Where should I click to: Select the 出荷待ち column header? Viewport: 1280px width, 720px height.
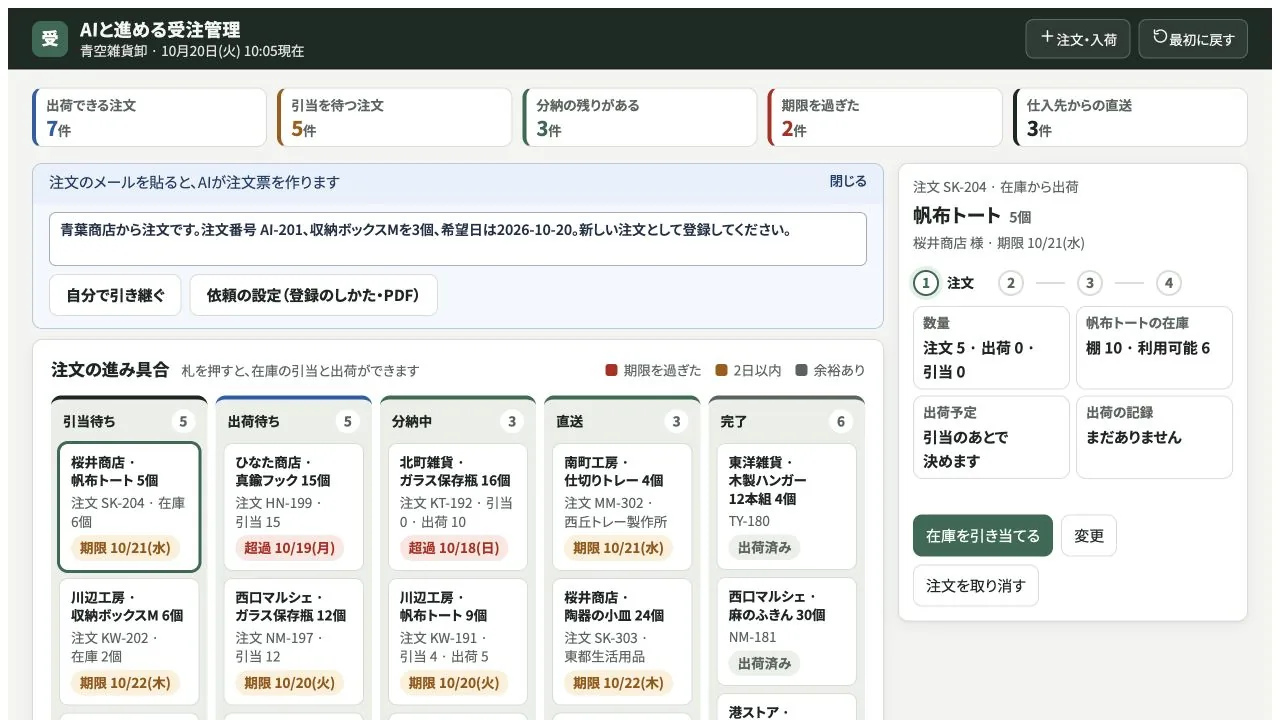point(294,421)
